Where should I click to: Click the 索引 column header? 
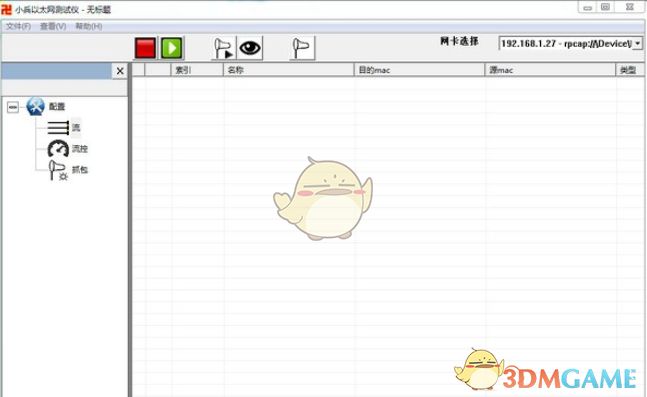197,70
